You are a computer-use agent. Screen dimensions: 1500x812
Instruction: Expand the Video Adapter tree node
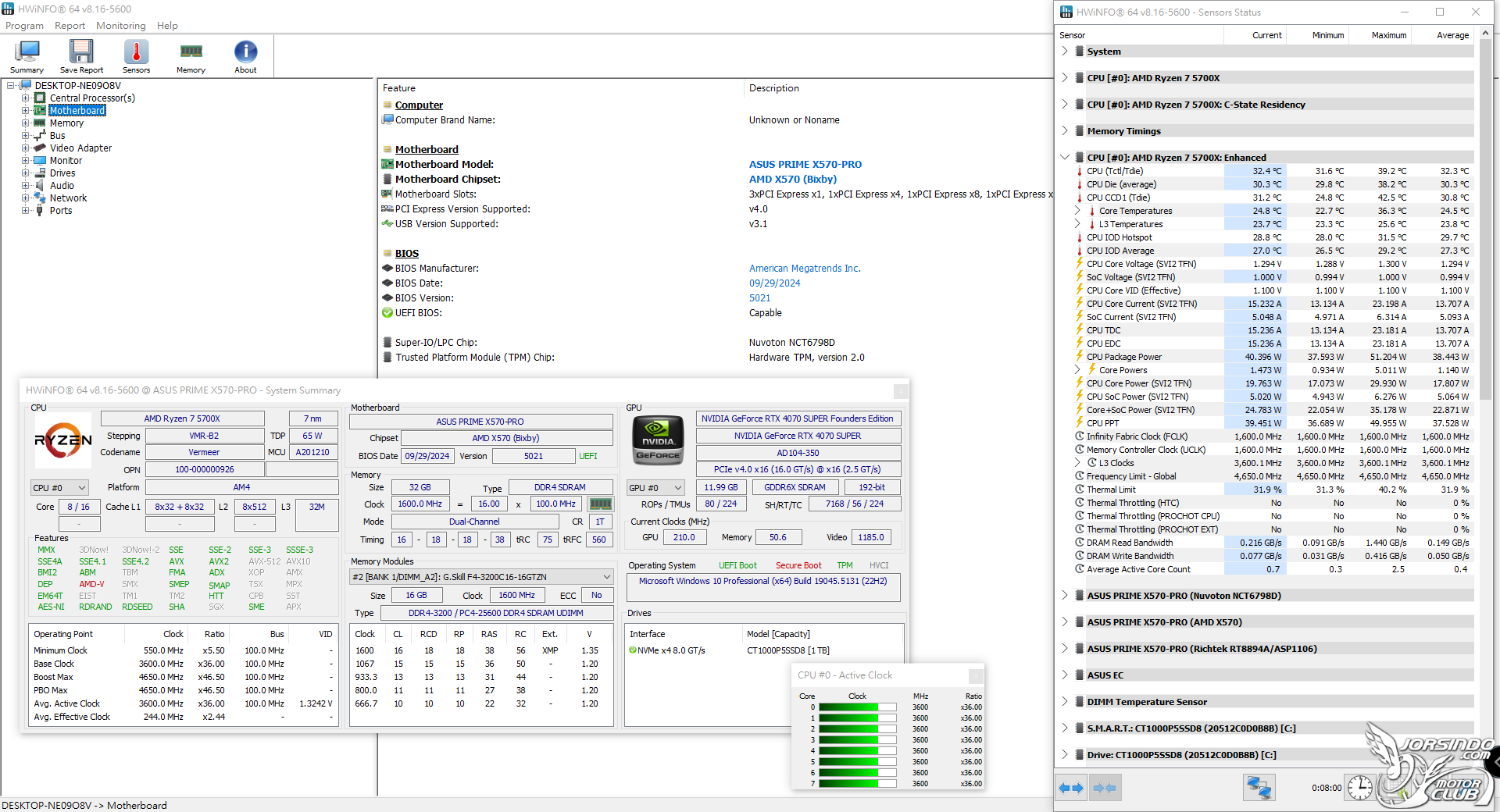(25, 148)
